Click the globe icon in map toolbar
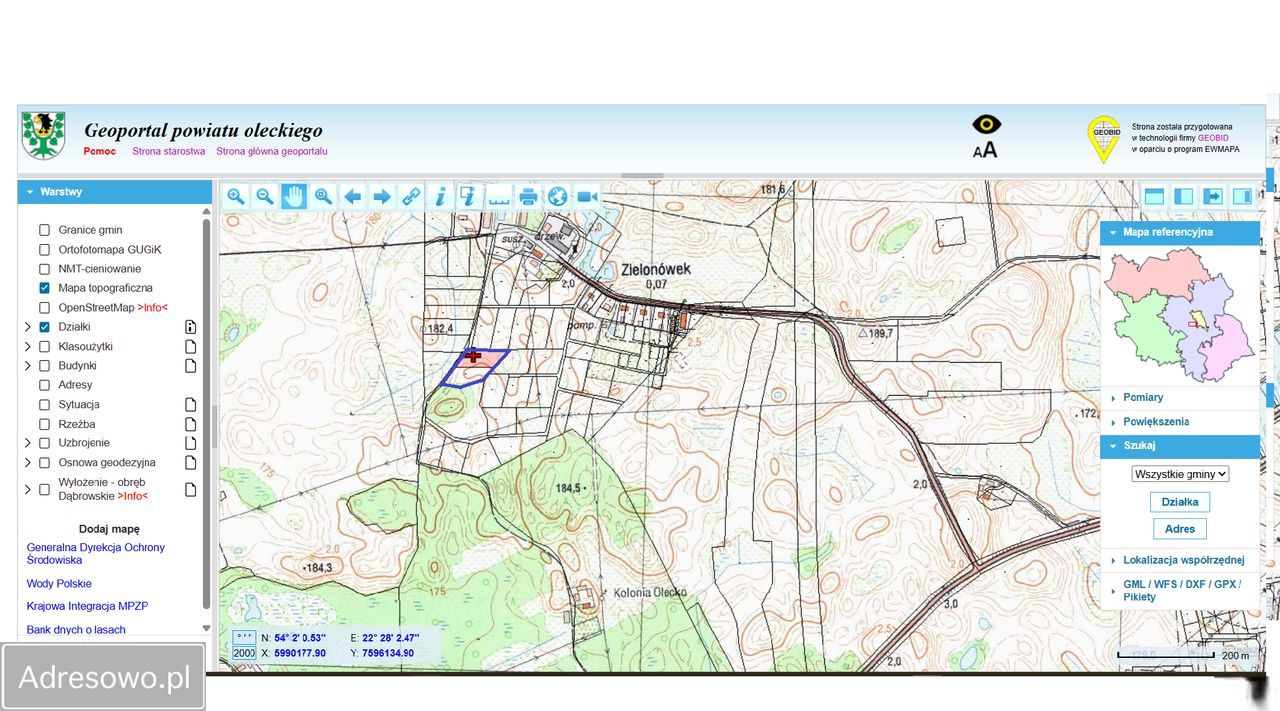This screenshot has width=1280, height=711. click(x=557, y=196)
